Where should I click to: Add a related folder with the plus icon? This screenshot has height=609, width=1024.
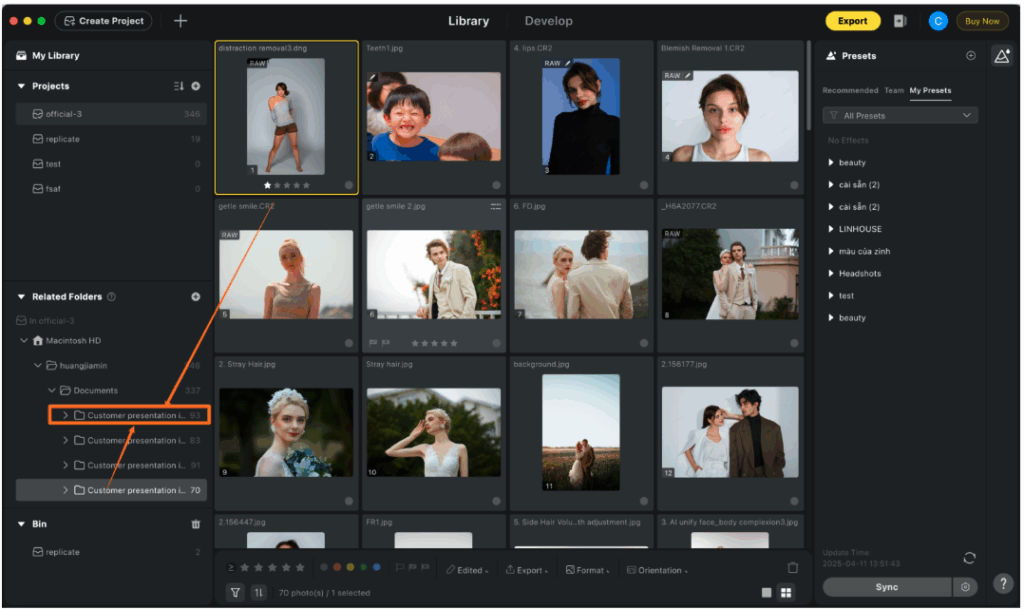point(196,296)
